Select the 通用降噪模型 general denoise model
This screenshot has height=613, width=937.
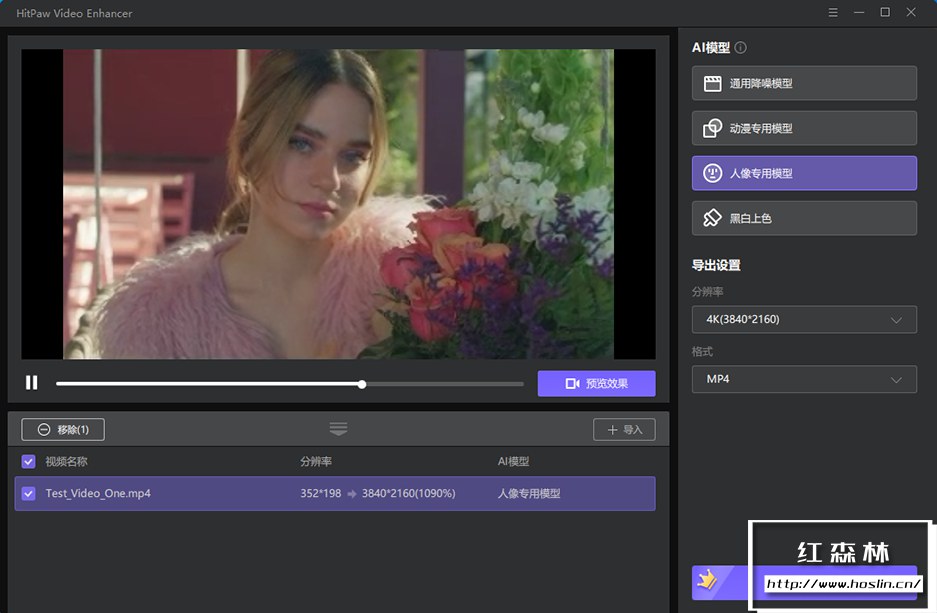[804, 83]
